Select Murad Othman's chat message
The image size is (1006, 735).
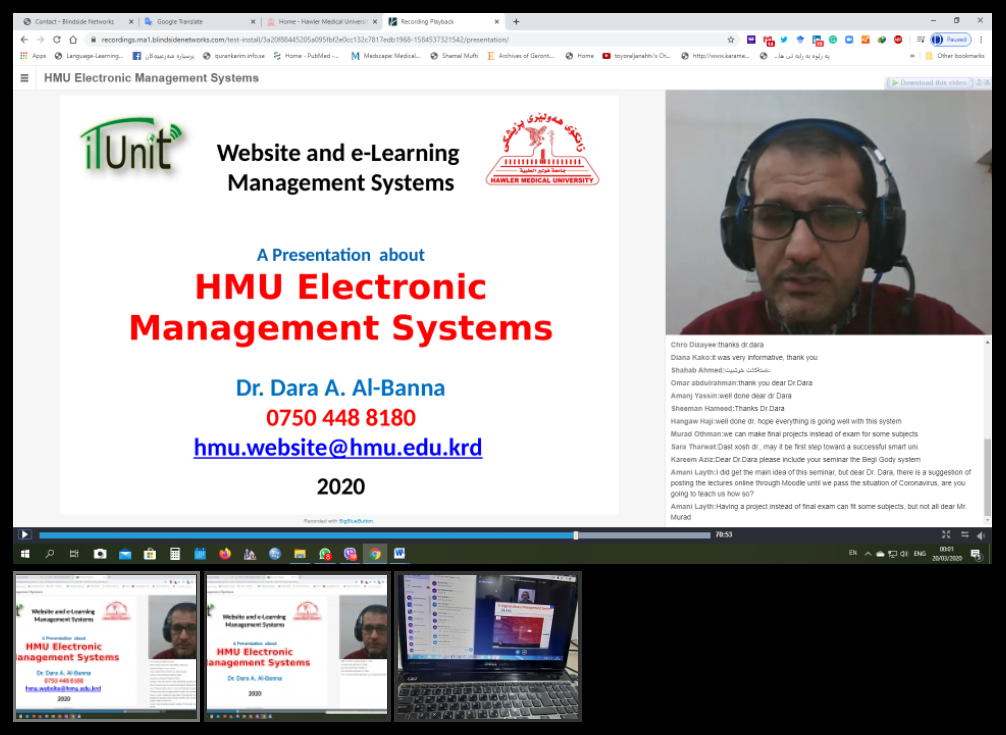pos(794,434)
